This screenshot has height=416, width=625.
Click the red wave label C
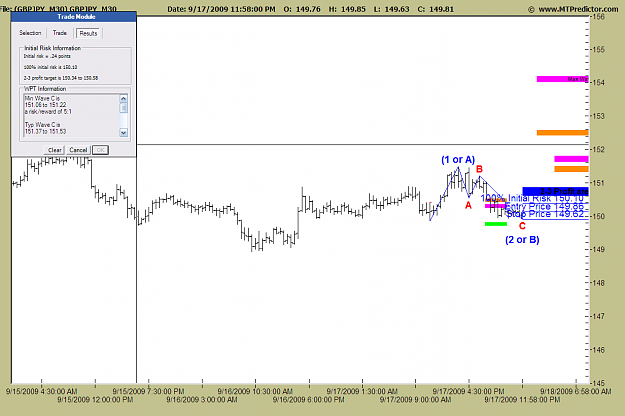point(522,226)
